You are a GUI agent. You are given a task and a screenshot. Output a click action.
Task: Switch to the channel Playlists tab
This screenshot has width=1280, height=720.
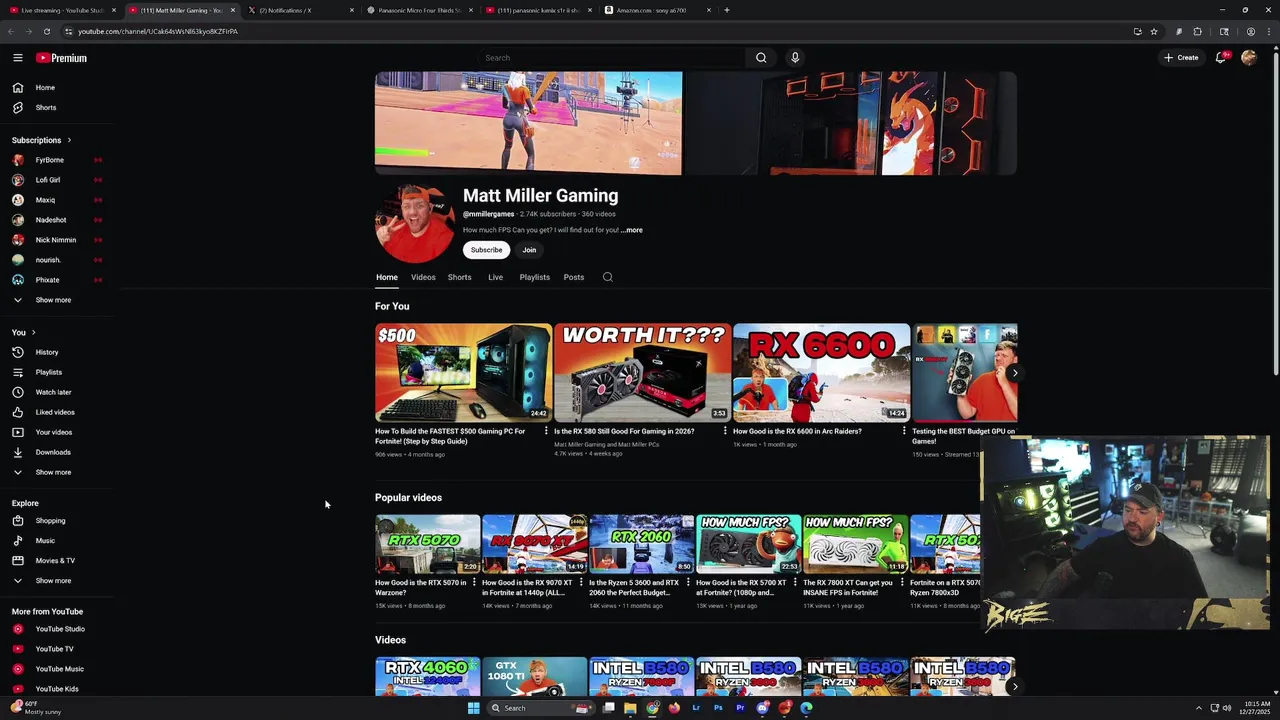[534, 277]
